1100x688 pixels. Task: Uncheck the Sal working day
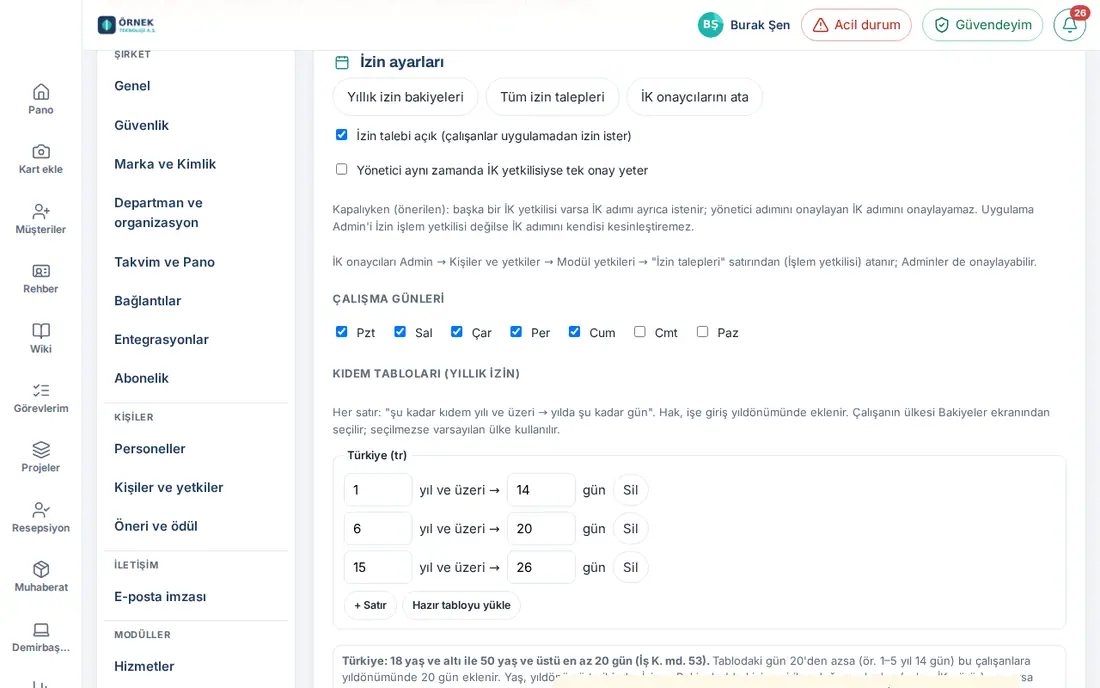(x=400, y=332)
